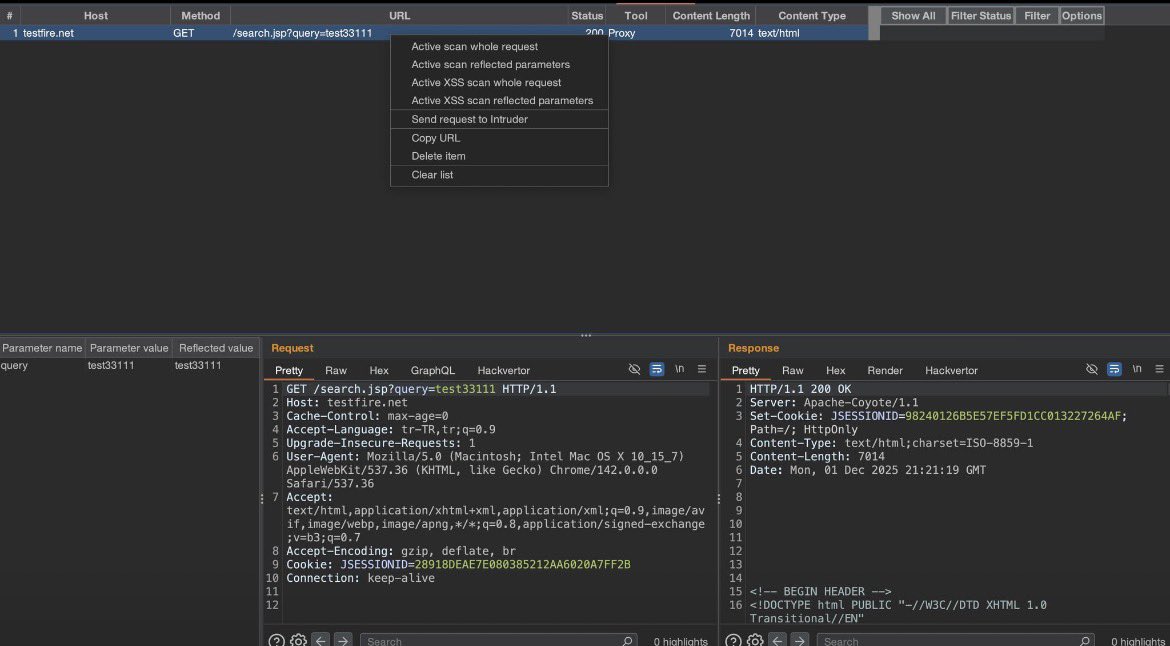
Task: Click the read-only eye icon above the Request
Action: (636, 369)
